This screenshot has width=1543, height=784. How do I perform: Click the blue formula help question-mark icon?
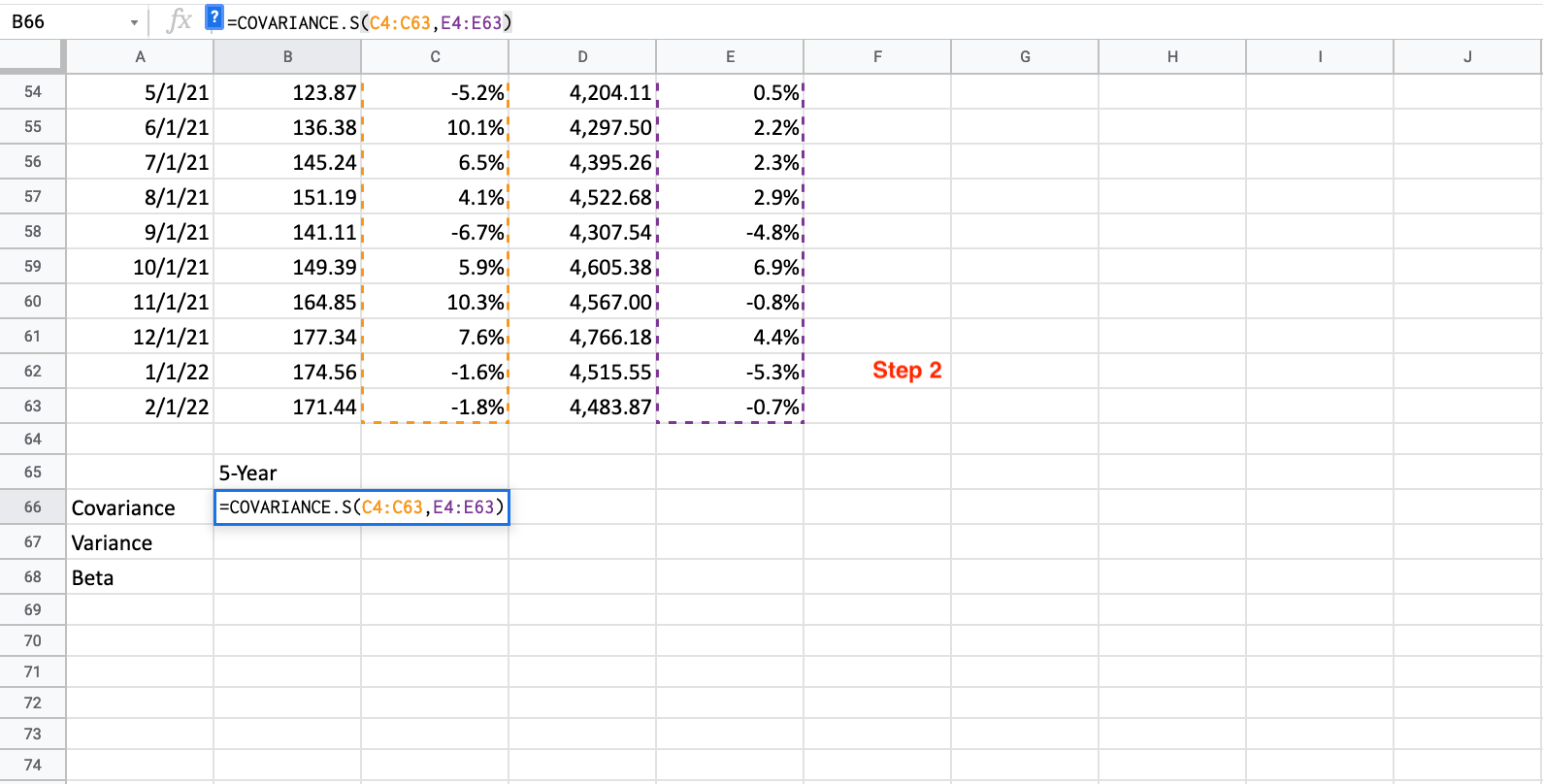(214, 17)
